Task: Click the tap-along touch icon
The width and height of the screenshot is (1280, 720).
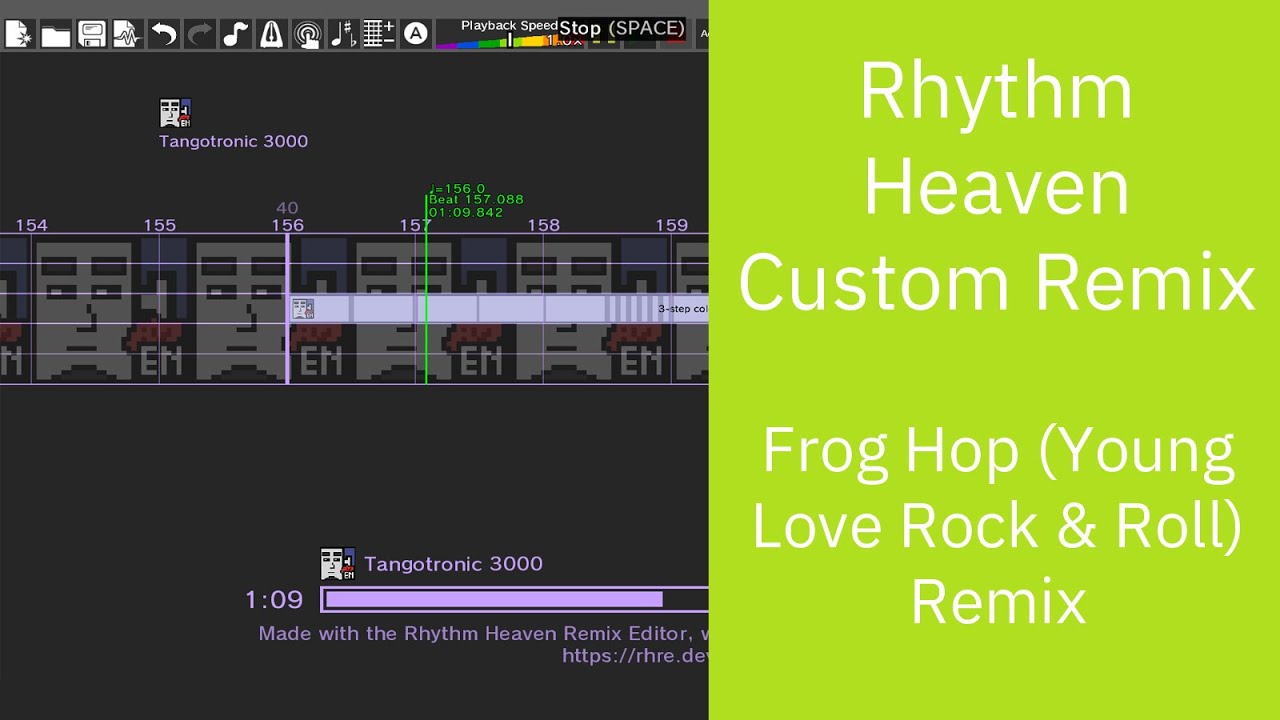Action: coord(307,34)
